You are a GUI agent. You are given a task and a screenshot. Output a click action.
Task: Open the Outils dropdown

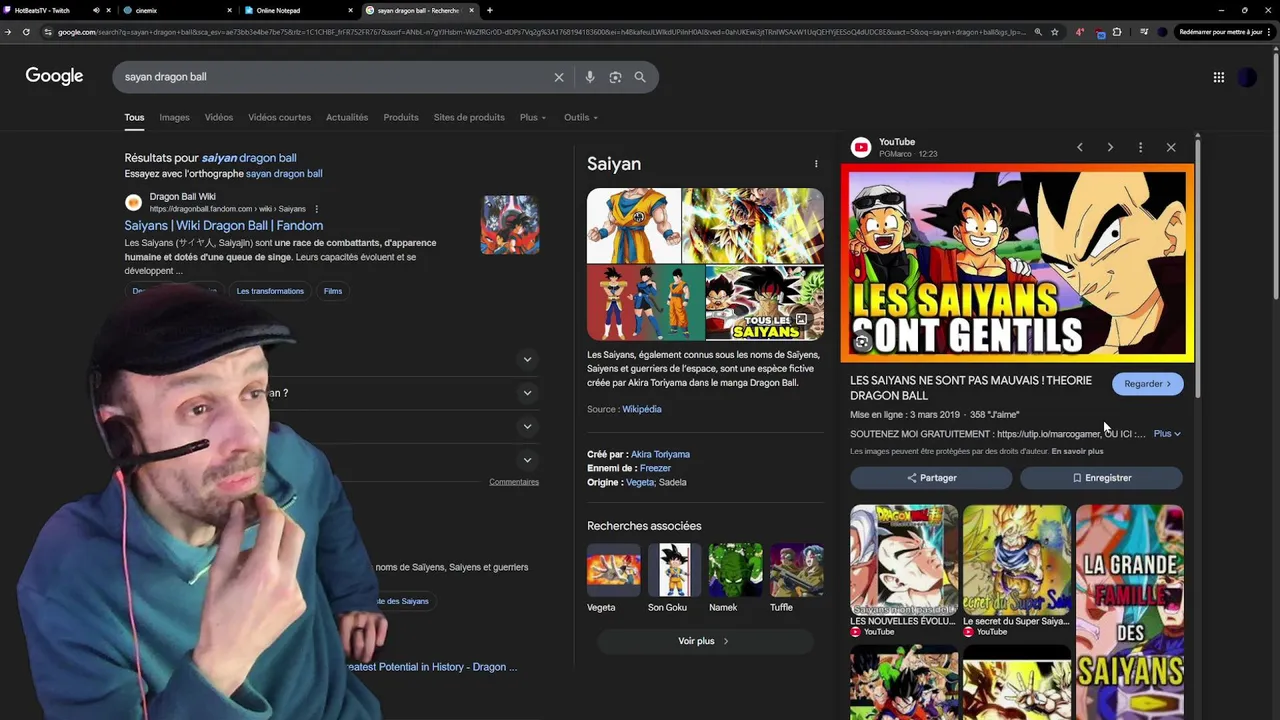pos(581,118)
